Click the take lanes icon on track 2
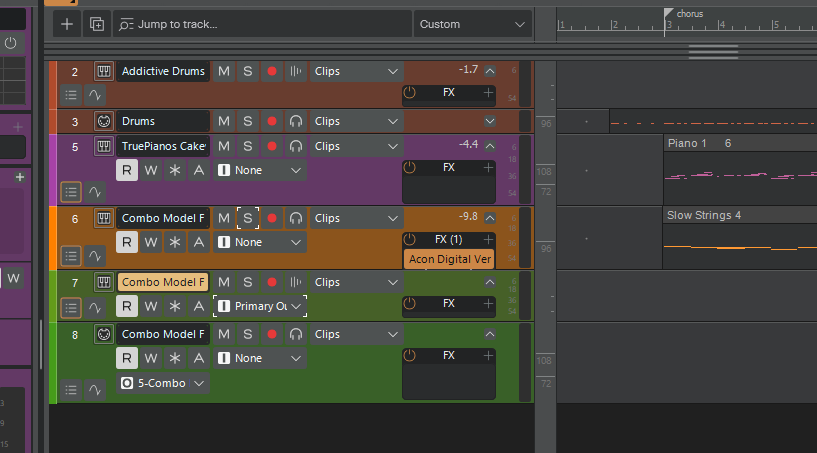817x453 pixels. click(71, 95)
